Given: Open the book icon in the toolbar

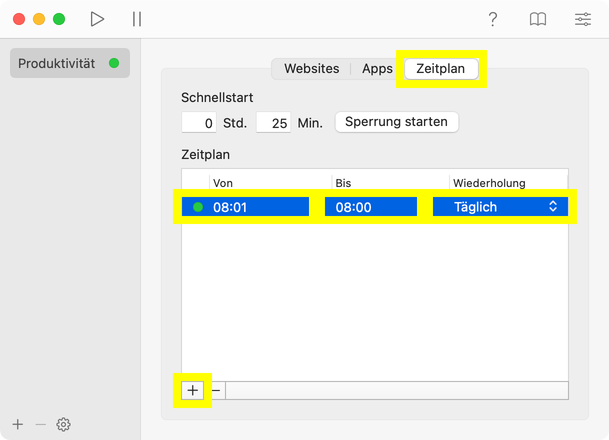Looking at the screenshot, I should pyautogui.click(x=538, y=19).
